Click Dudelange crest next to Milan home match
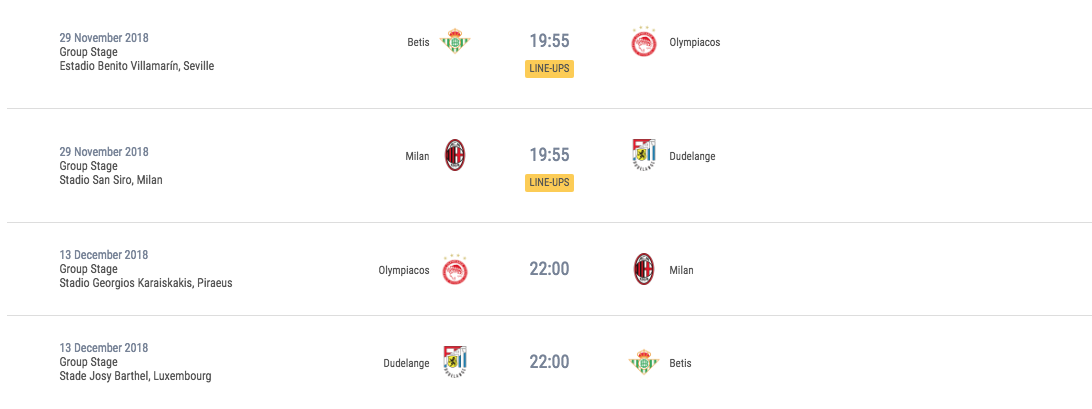The height and width of the screenshot is (409, 1092). (x=644, y=156)
